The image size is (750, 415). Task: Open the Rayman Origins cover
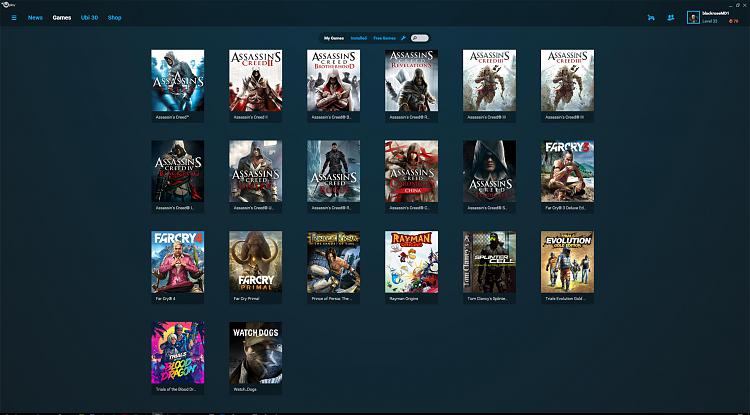(411, 262)
